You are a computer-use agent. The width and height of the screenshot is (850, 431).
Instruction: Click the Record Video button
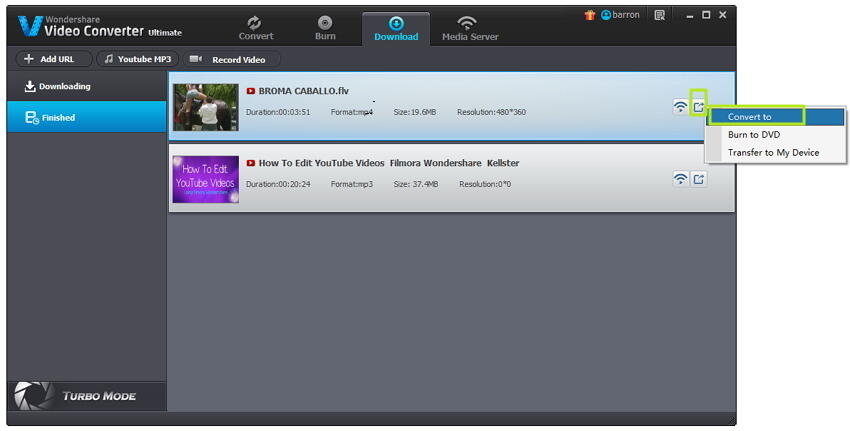(231, 59)
